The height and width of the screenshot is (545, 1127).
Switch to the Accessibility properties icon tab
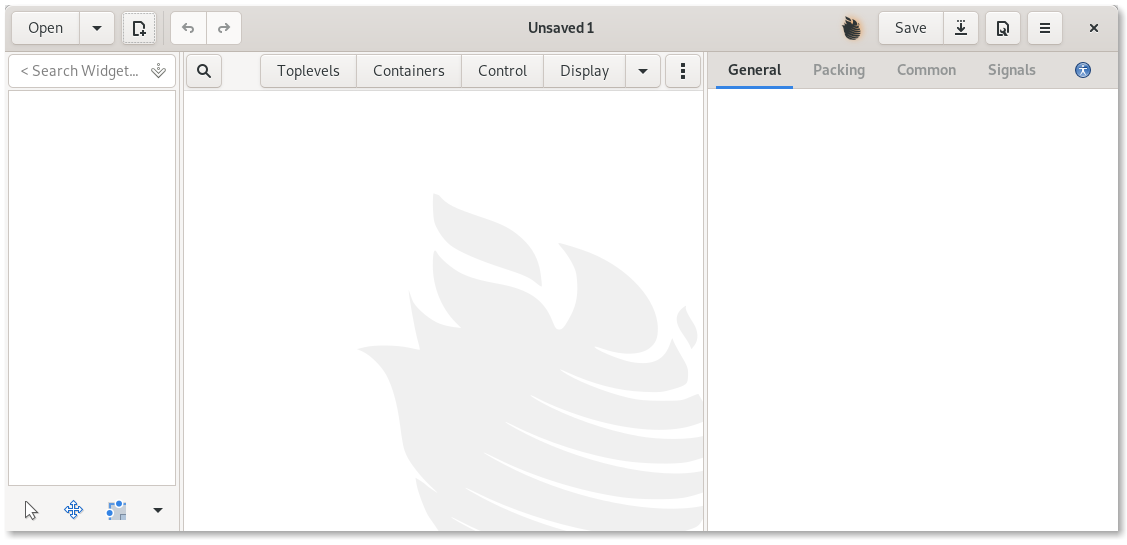click(1083, 70)
